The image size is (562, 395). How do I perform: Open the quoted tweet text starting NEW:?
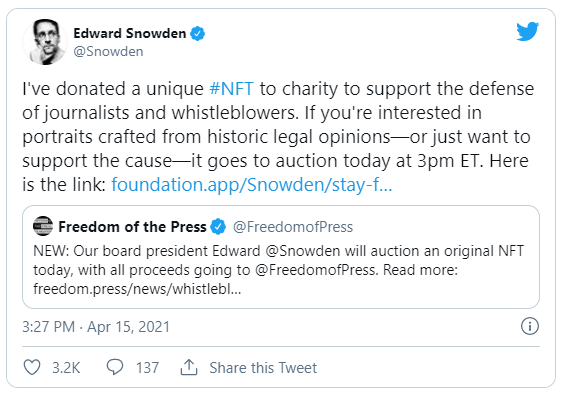click(278, 270)
